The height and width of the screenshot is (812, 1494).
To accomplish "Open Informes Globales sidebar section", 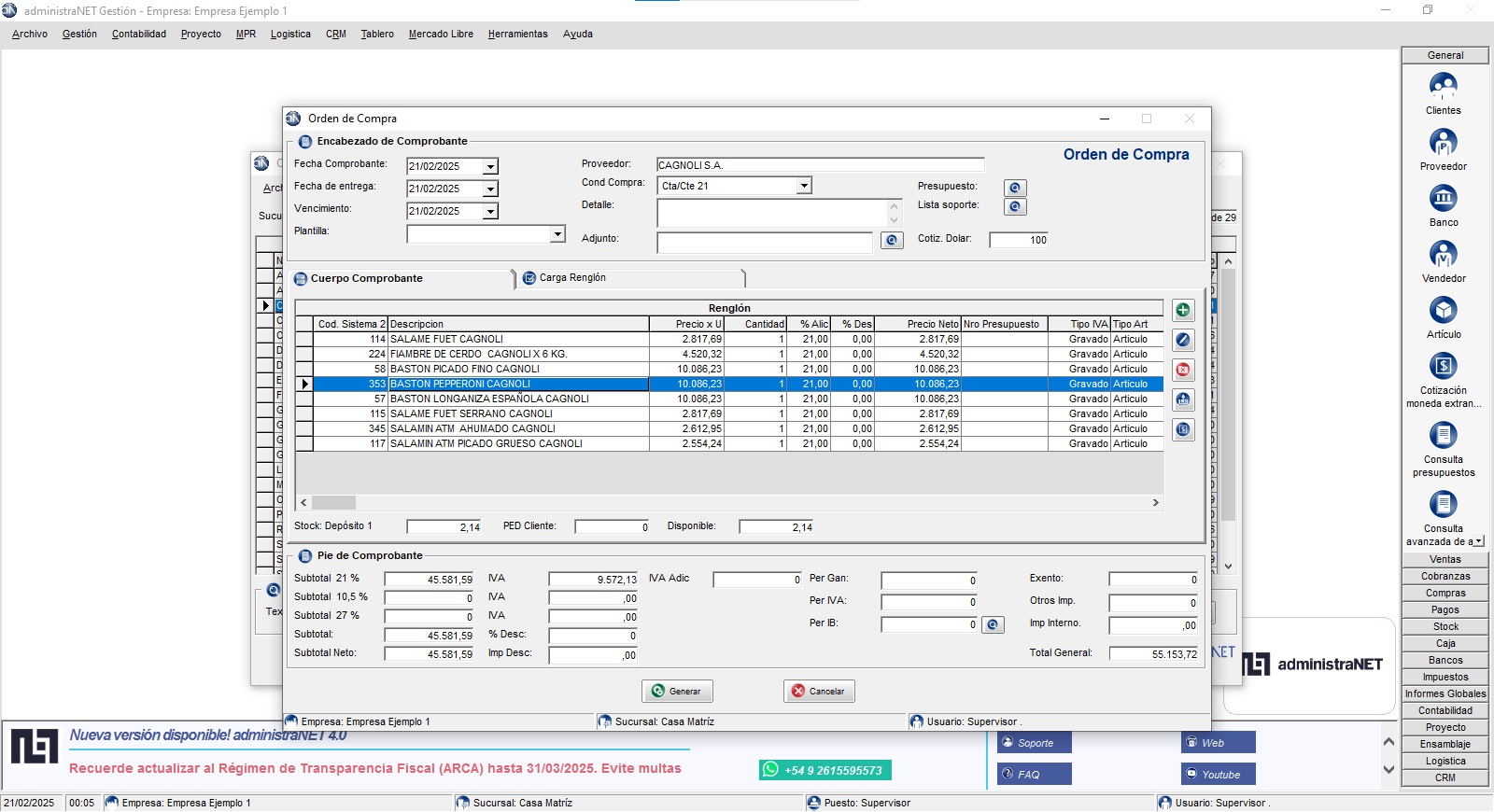I will point(1445,693).
